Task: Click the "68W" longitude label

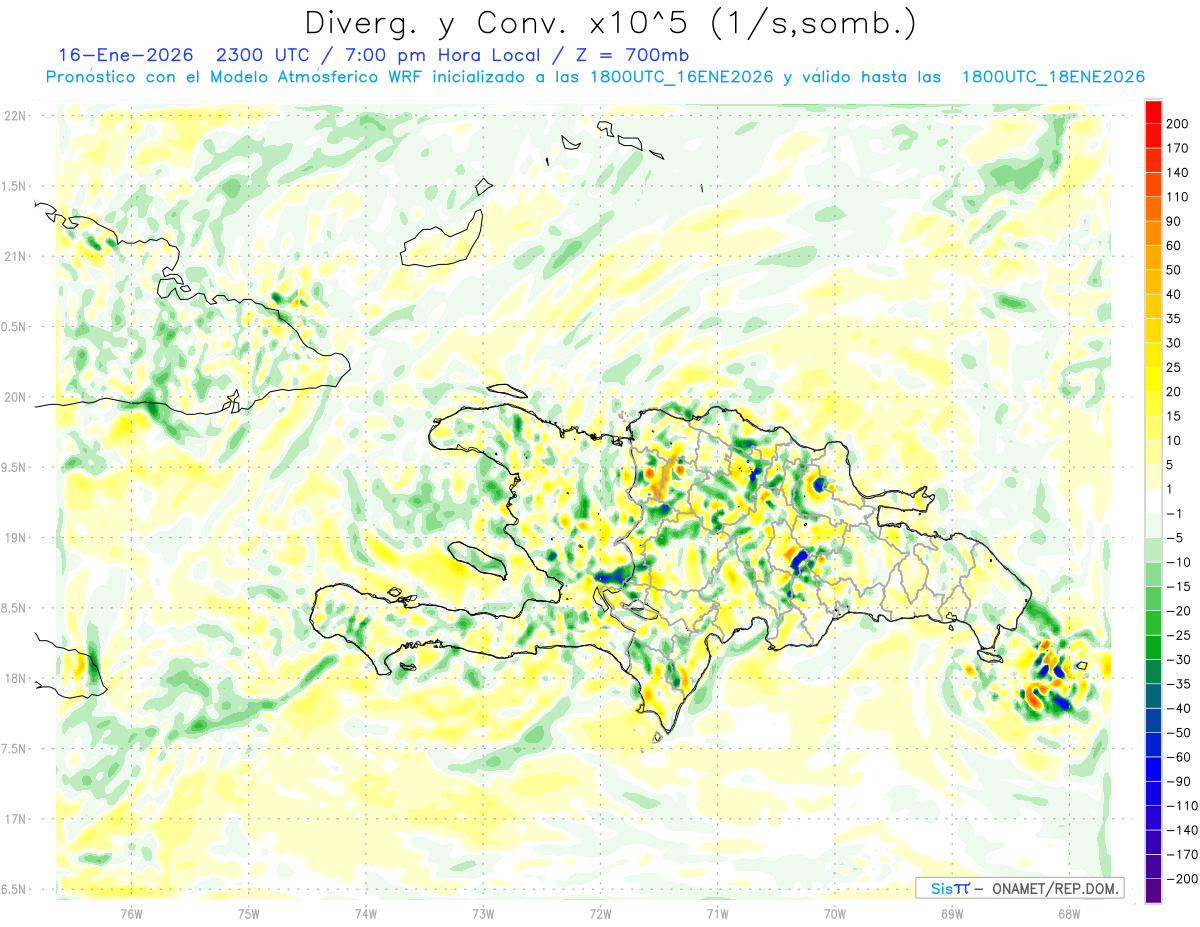Action: pos(1069,912)
